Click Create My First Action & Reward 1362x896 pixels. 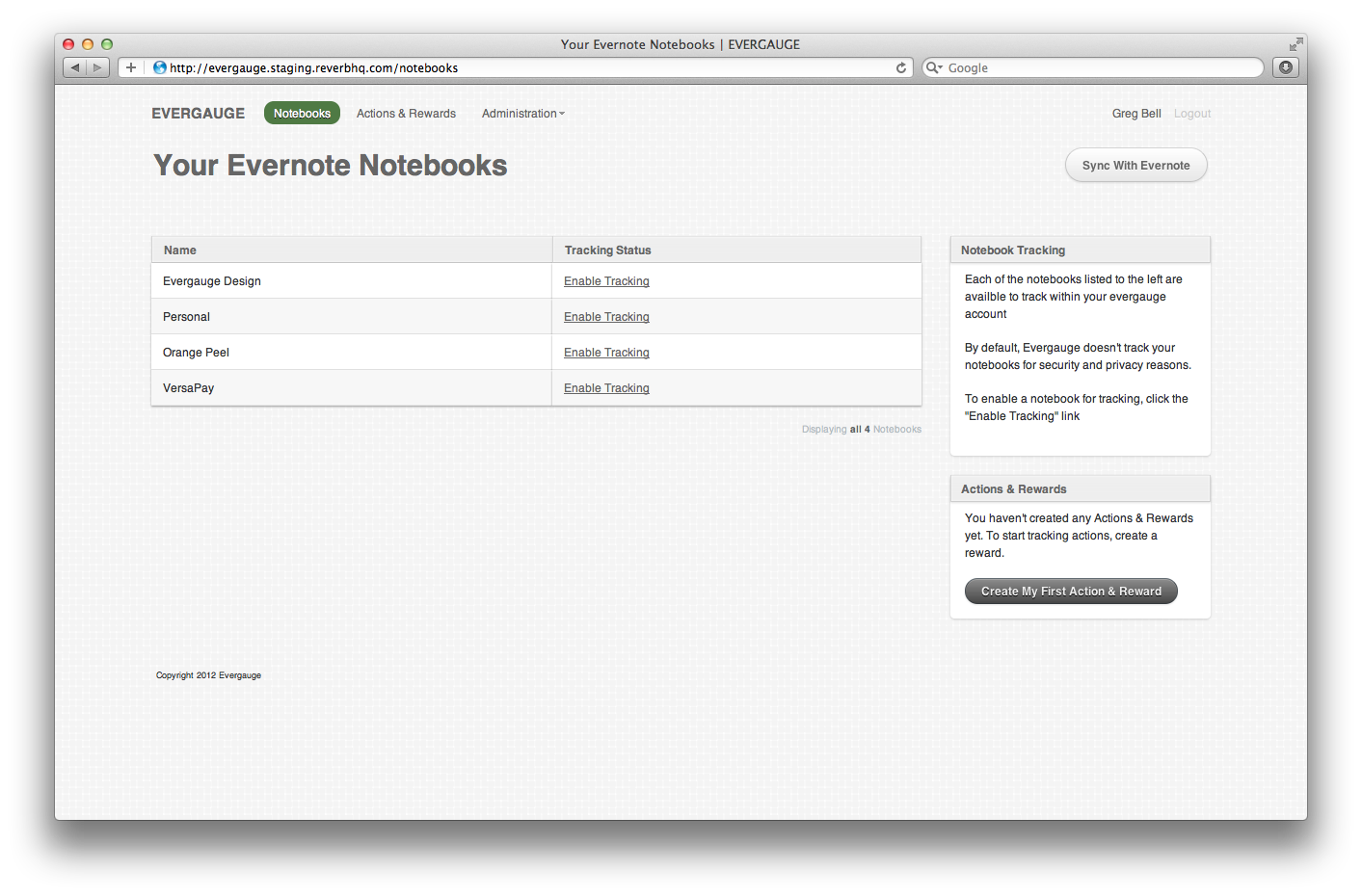tap(1071, 592)
